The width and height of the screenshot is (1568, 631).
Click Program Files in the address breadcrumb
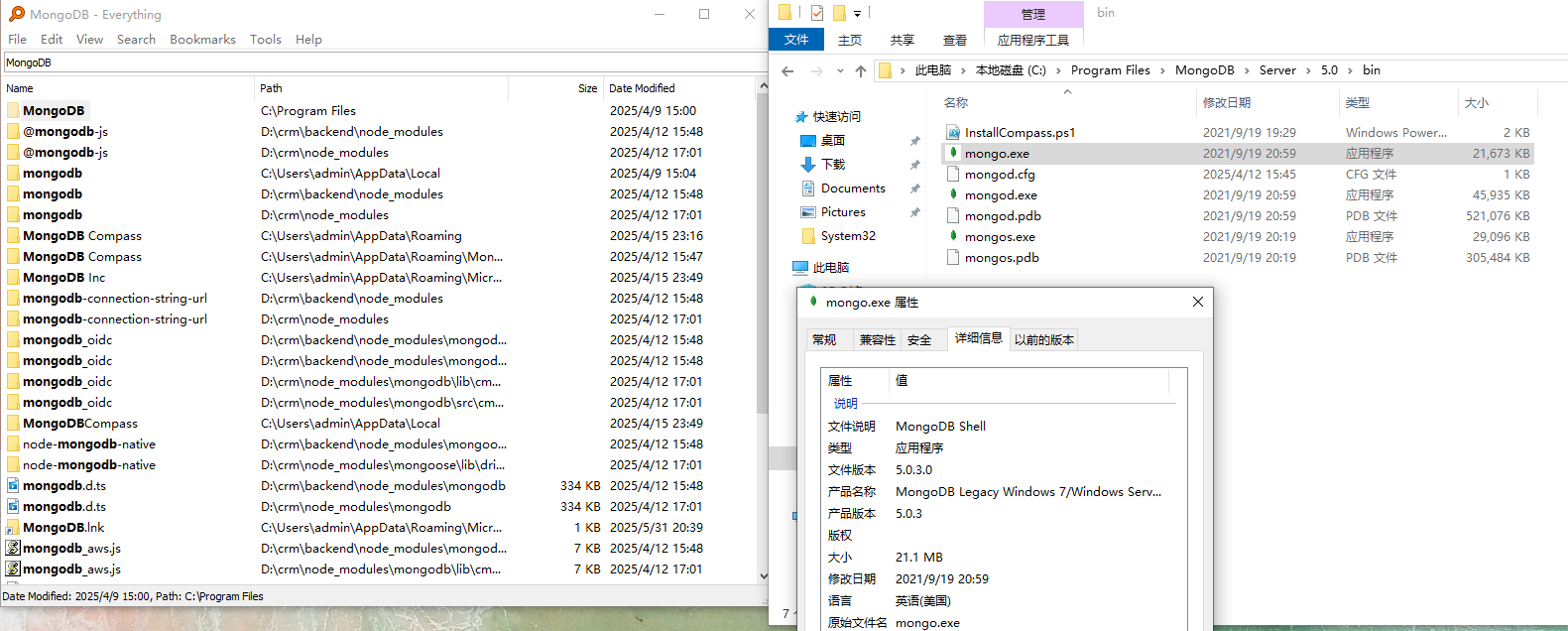tap(1111, 70)
